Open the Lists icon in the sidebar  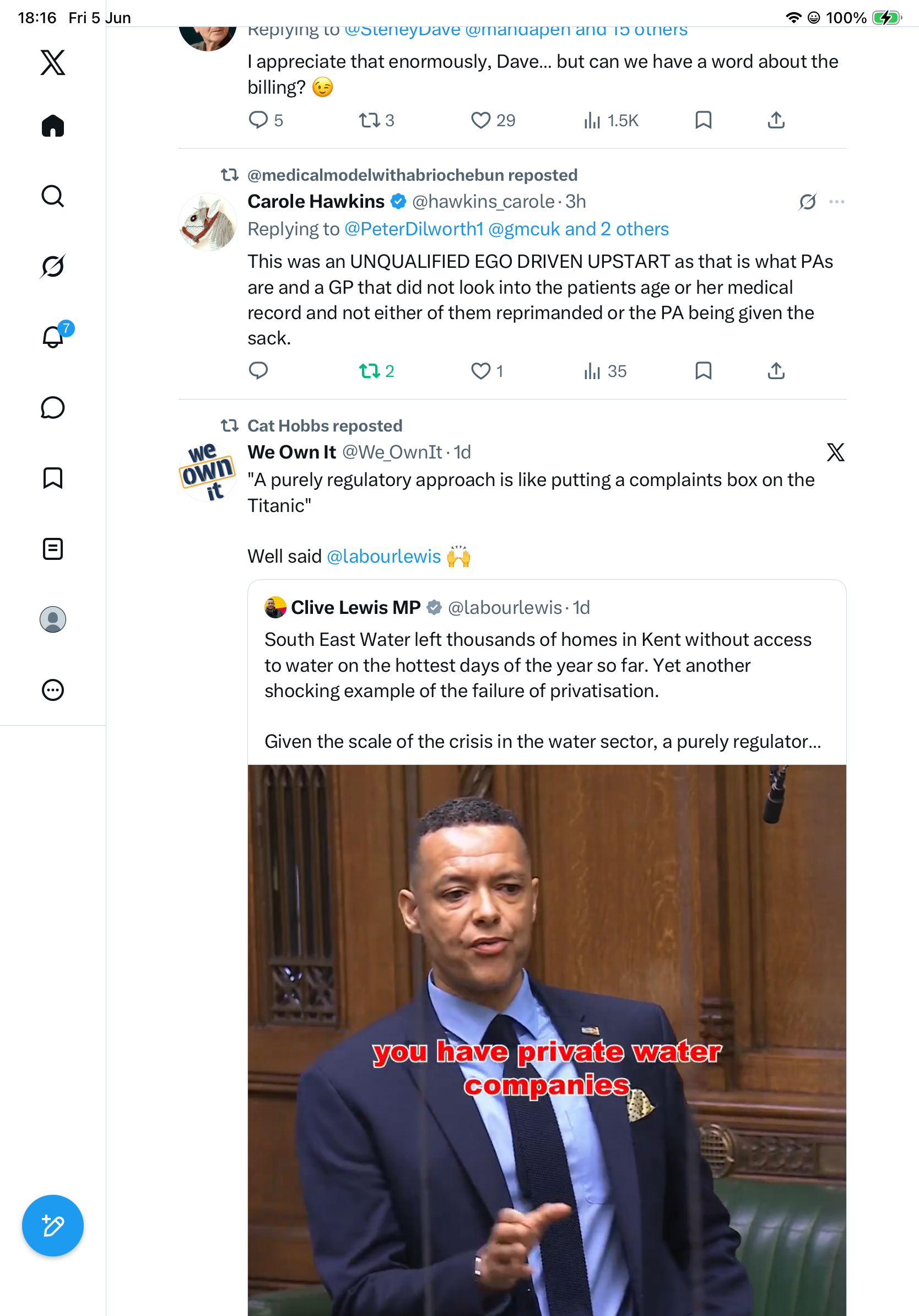tap(53, 549)
